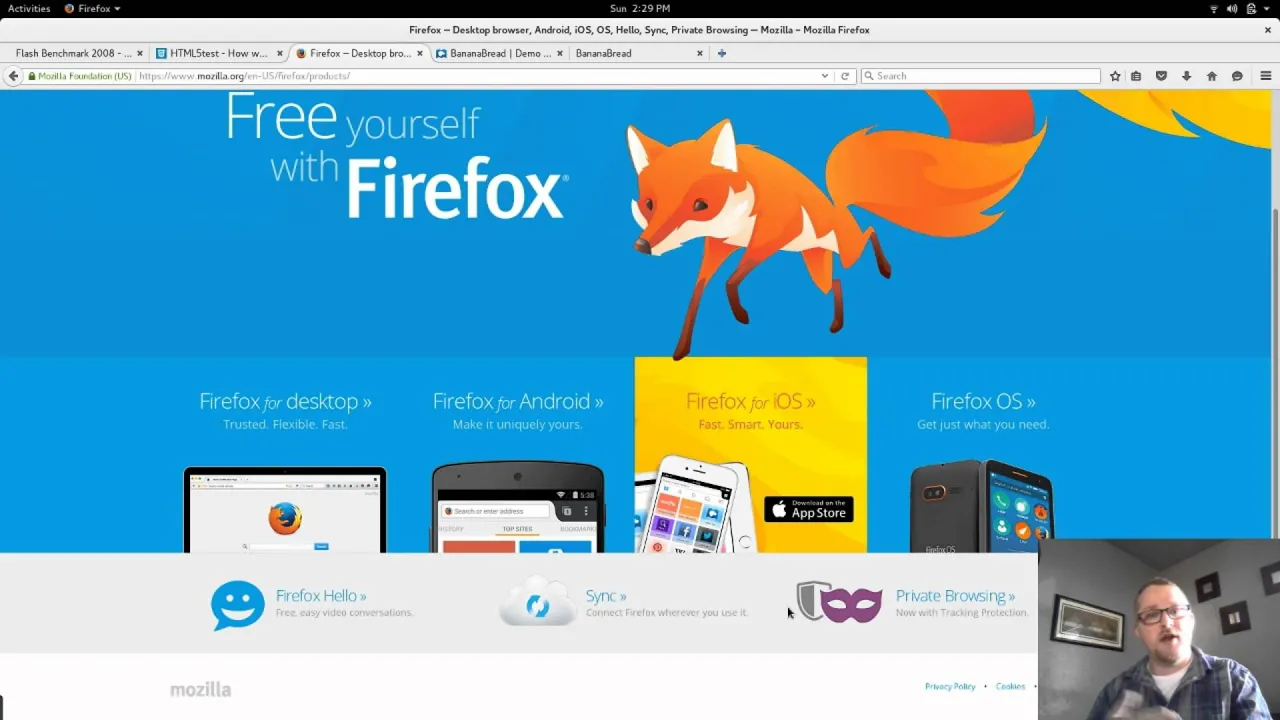Open the Firefox for iOS link
This screenshot has height=720, width=1280.
click(750, 401)
